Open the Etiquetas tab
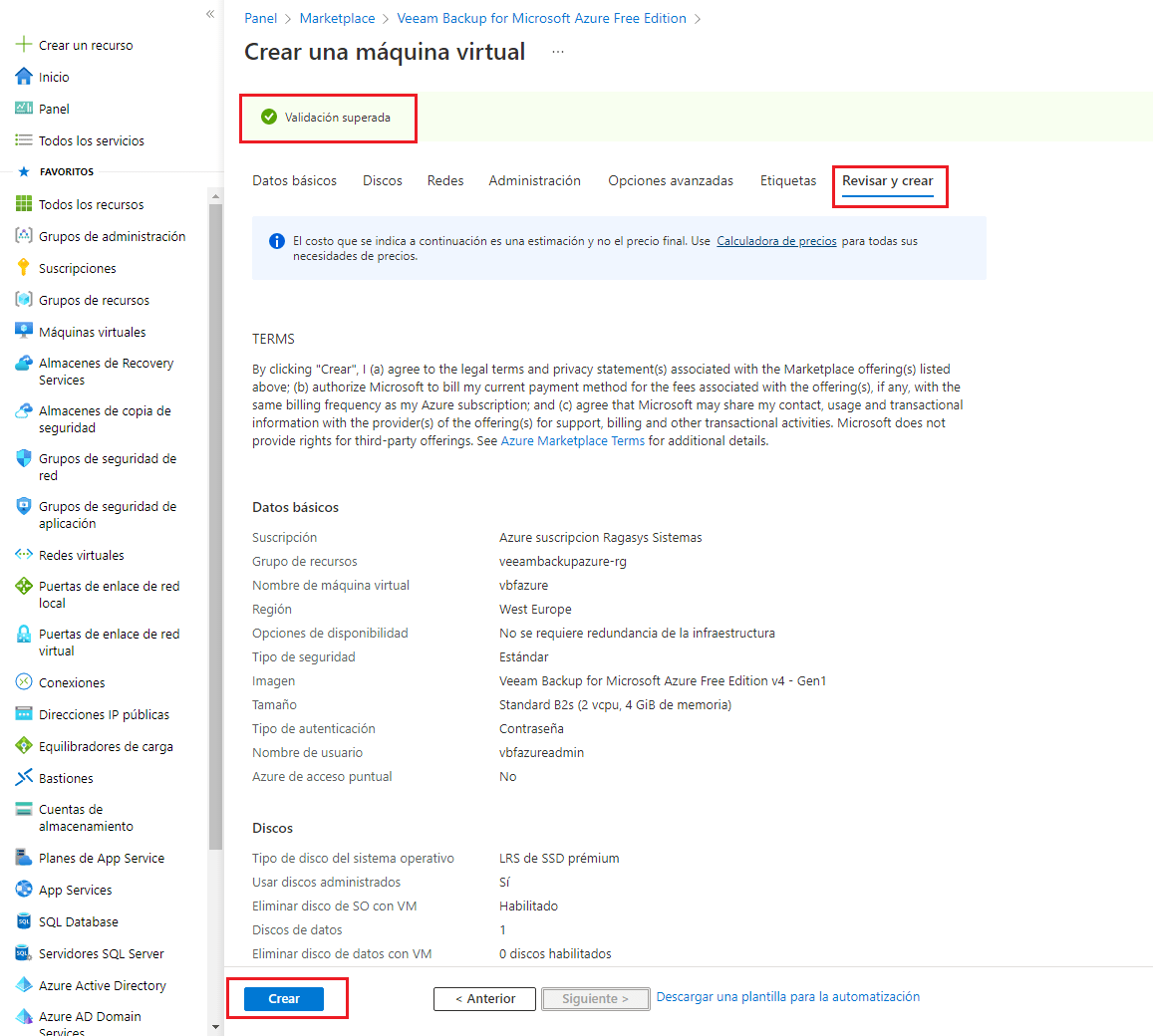Image resolution: width=1153 pixels, height=1036 pixels. pyautogui.click(x=788, y=181)
